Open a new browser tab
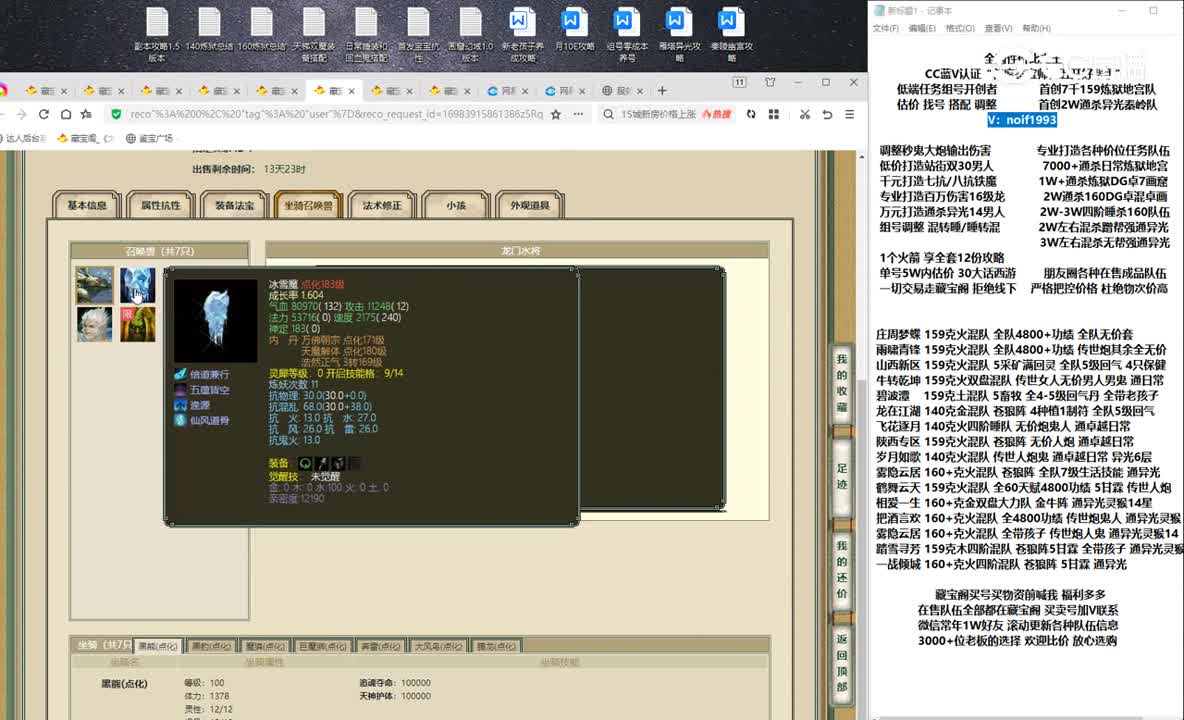 pyautogui.click(x=662, y=91)
